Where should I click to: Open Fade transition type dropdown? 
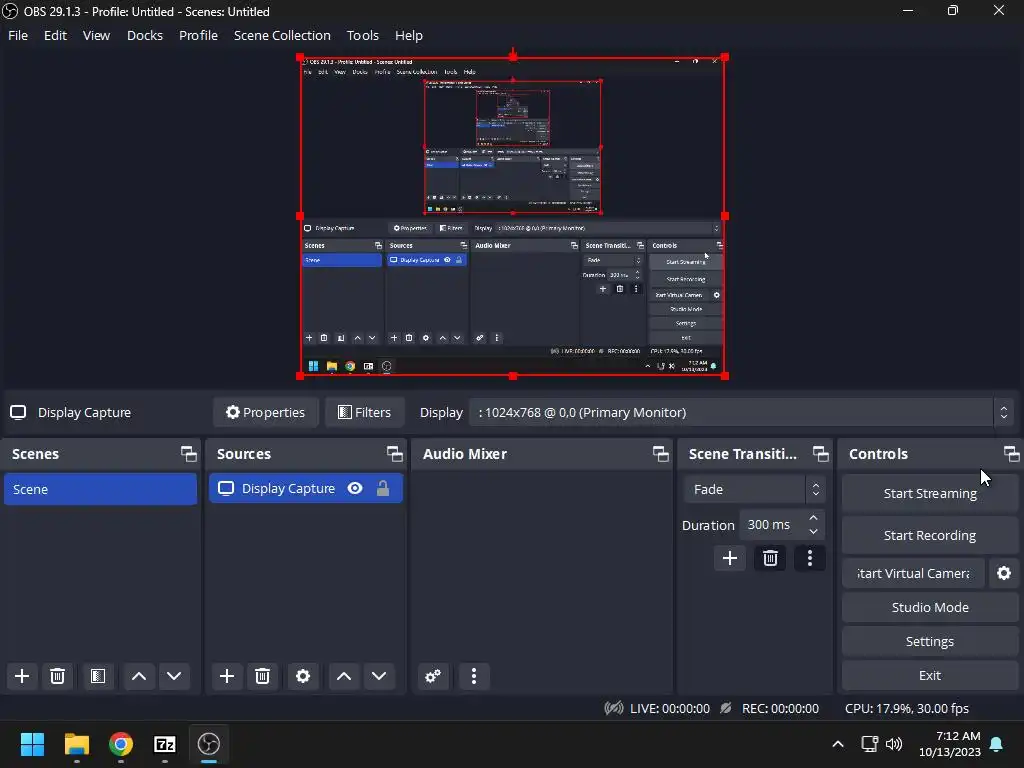pyautogui.click(x=754, y=489)
